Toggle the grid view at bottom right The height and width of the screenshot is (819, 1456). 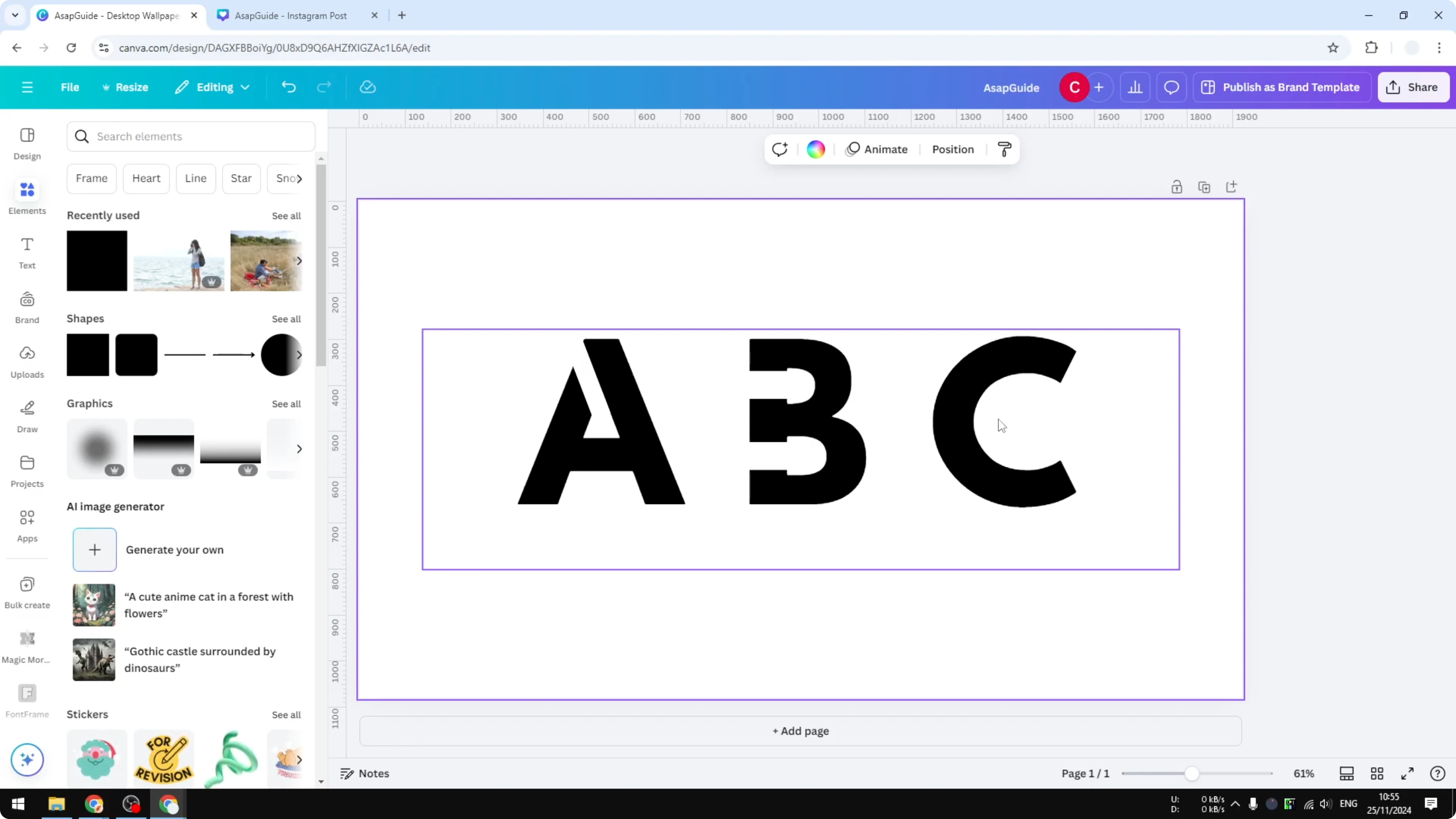1377,773
